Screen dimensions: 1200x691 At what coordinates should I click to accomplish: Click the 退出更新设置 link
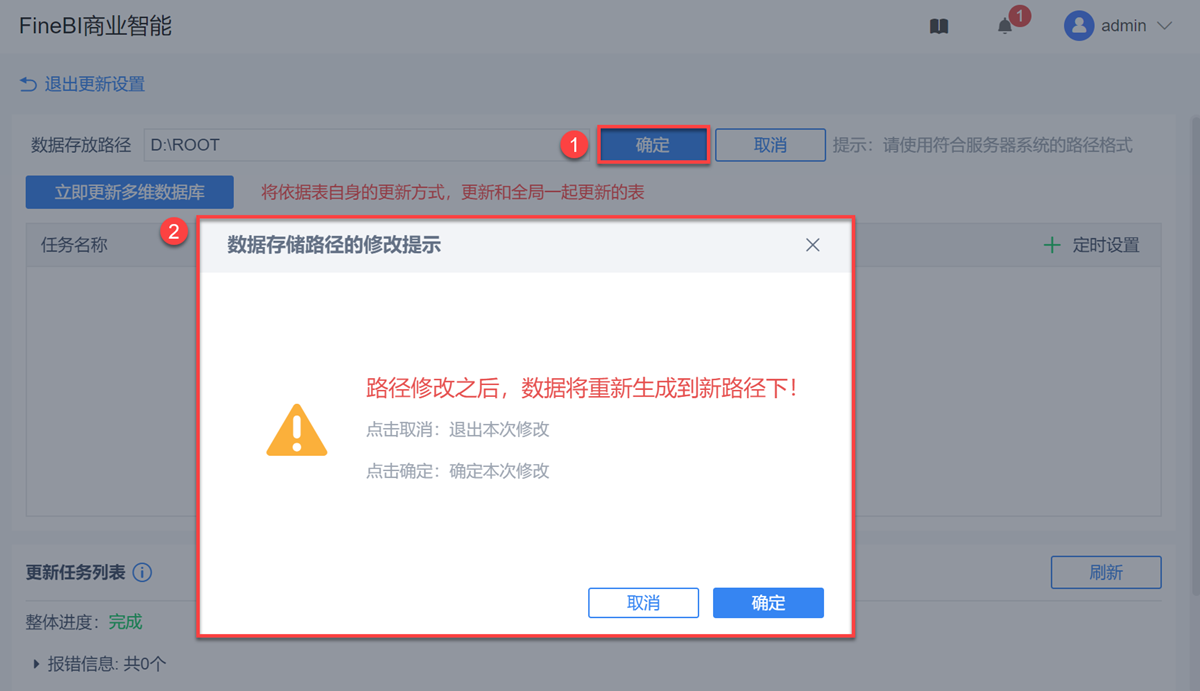pos(95,84)
